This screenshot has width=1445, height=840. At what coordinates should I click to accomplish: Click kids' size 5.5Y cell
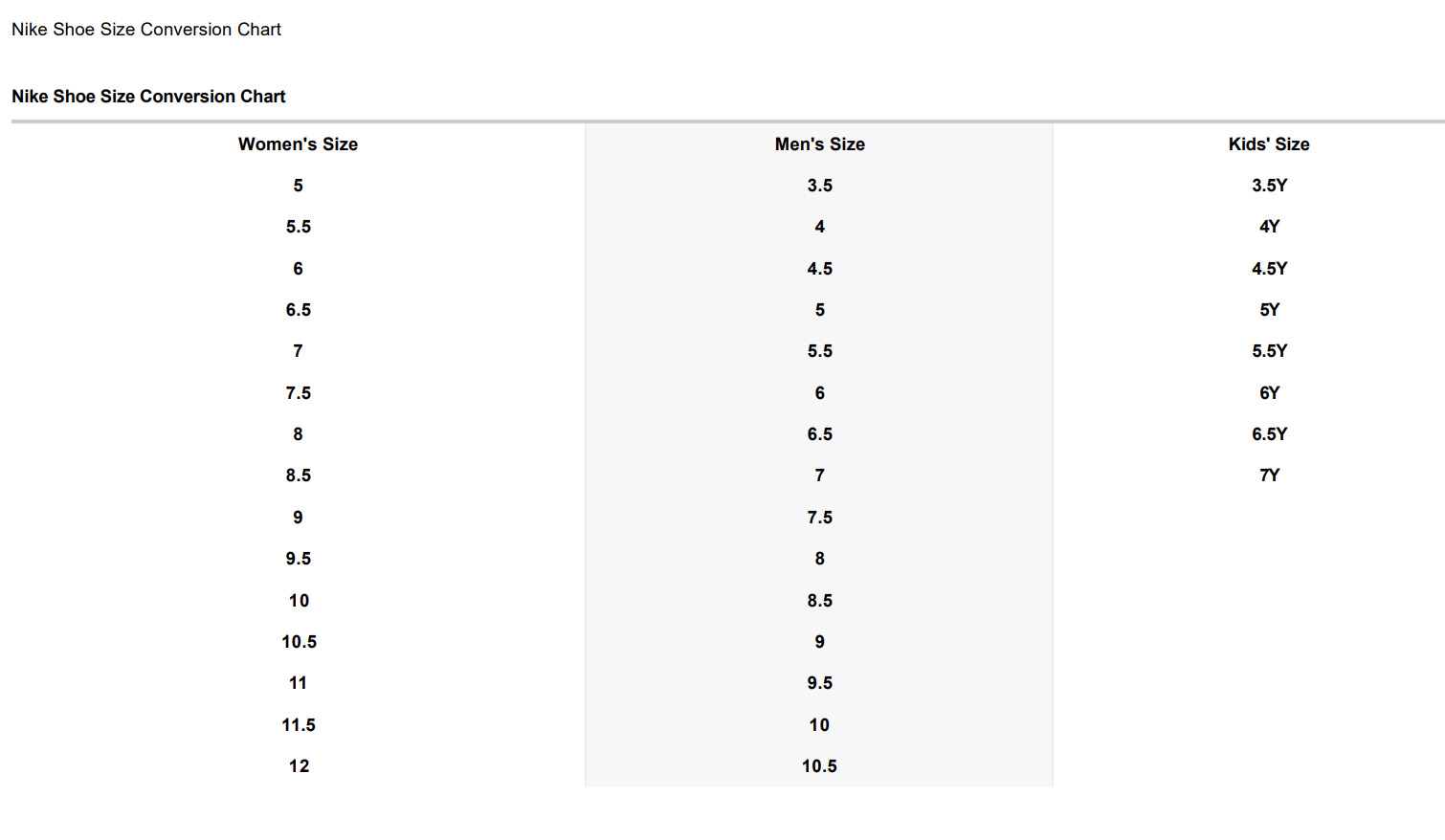1269,351
